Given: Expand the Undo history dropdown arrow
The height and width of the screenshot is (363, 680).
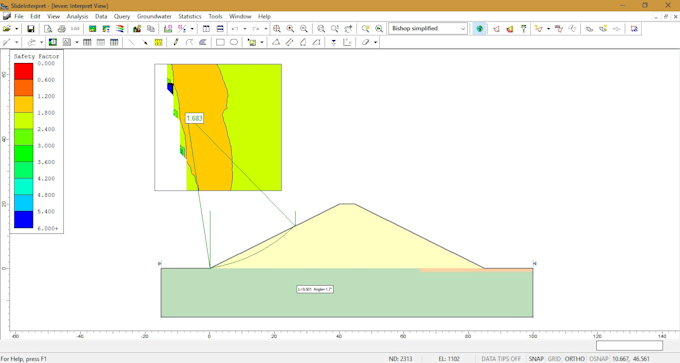Looking at the screenshot, I should [x=245, y=29].
